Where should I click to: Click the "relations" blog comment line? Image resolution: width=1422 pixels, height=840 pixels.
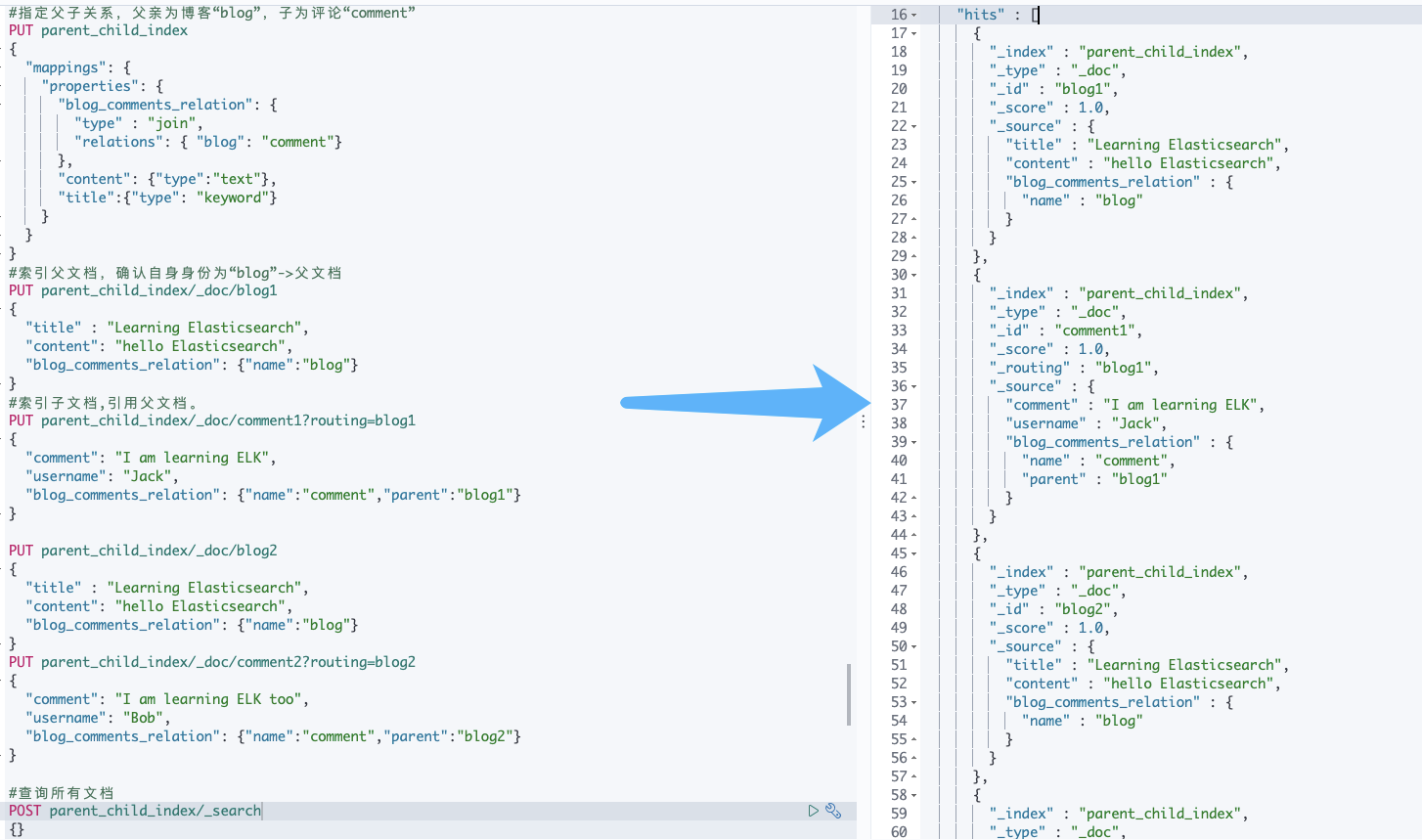tap(208, 142)
